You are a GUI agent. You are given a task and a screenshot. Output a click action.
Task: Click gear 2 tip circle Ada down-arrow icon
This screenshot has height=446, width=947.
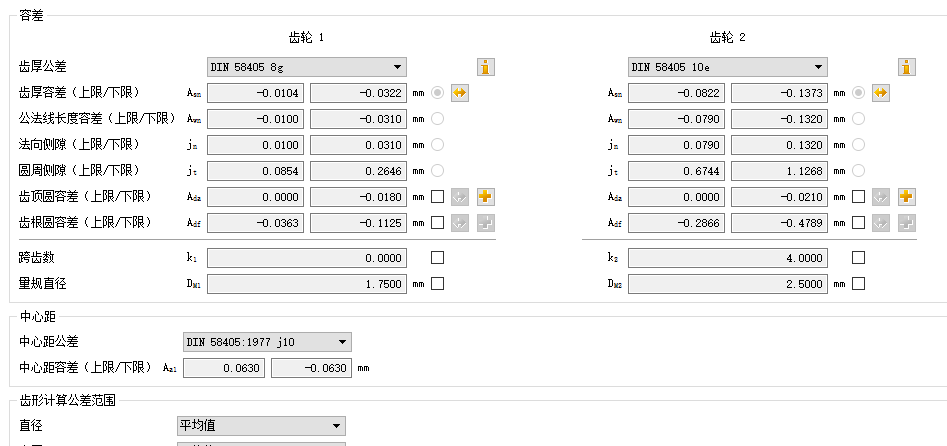881,197
